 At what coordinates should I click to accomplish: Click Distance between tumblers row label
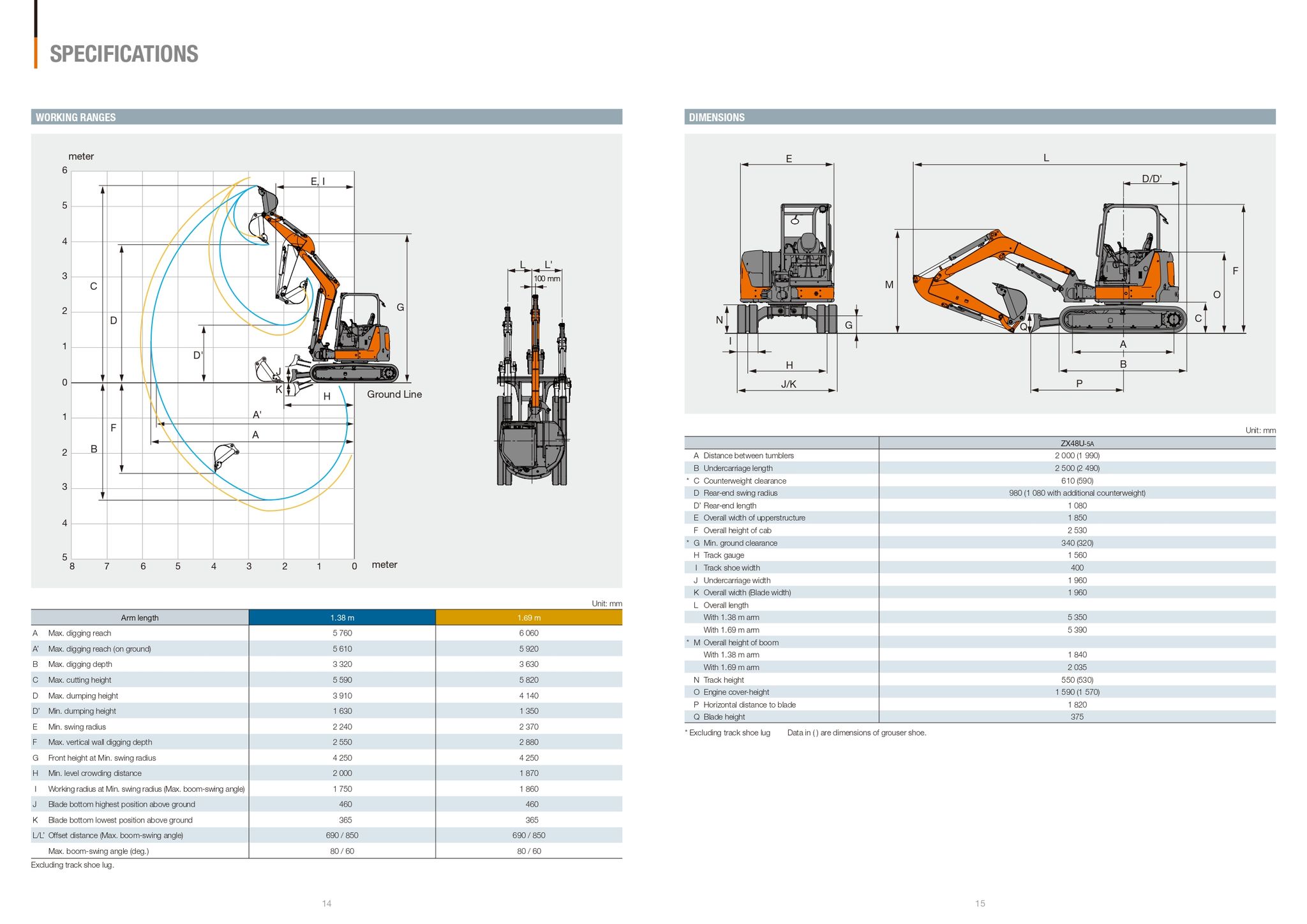click(x=749, y=456)
